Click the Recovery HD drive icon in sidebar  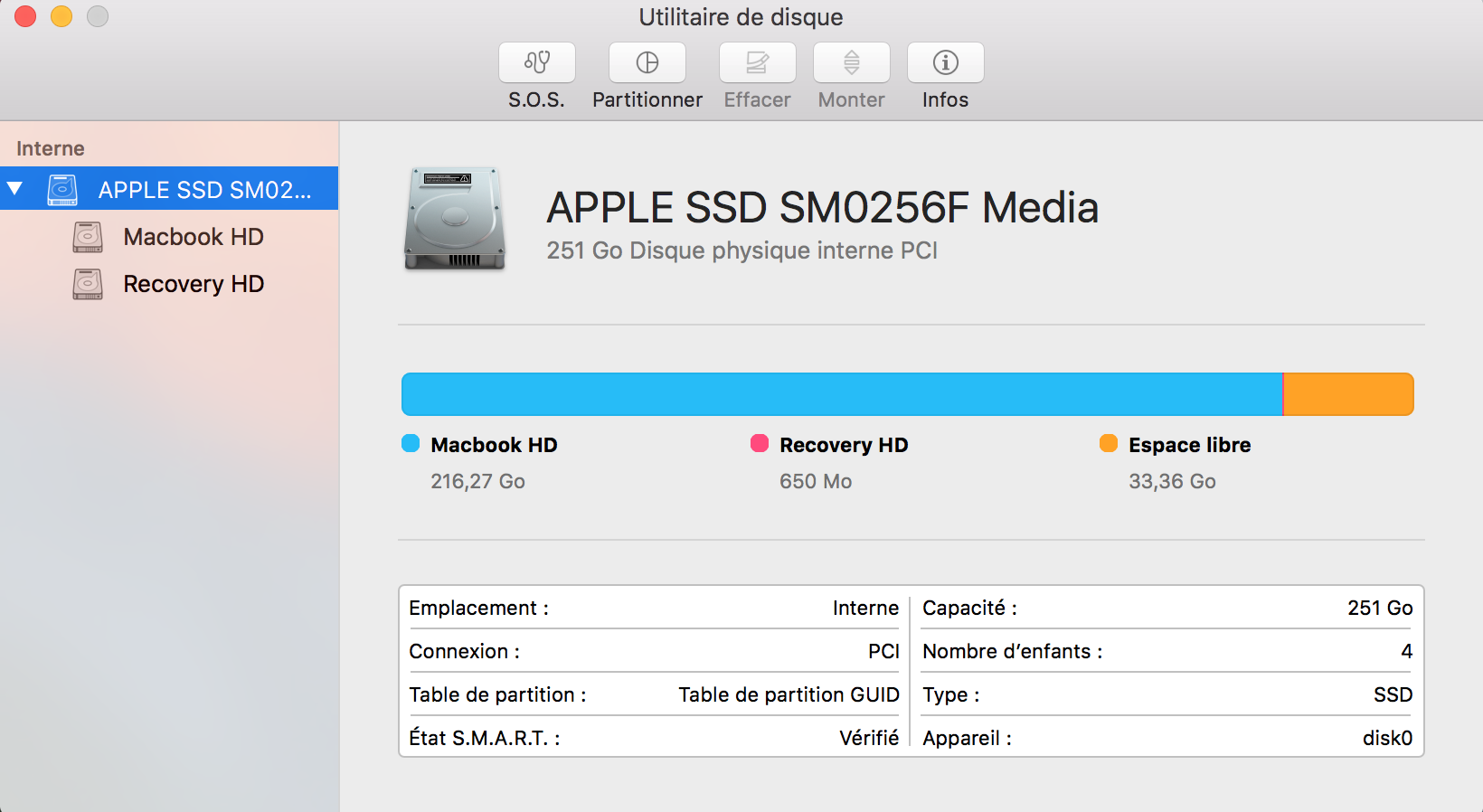[x=88, y=284]
